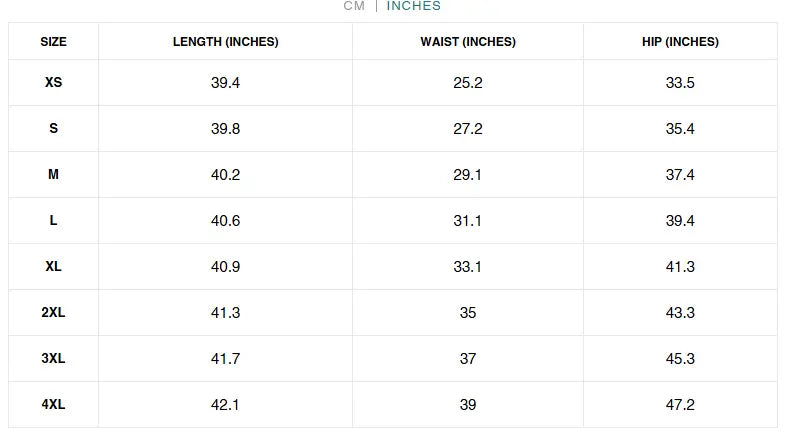This screenshot has width=786, height=438.
Task: Click L hip value 39.4
Action: pos(680,221)
